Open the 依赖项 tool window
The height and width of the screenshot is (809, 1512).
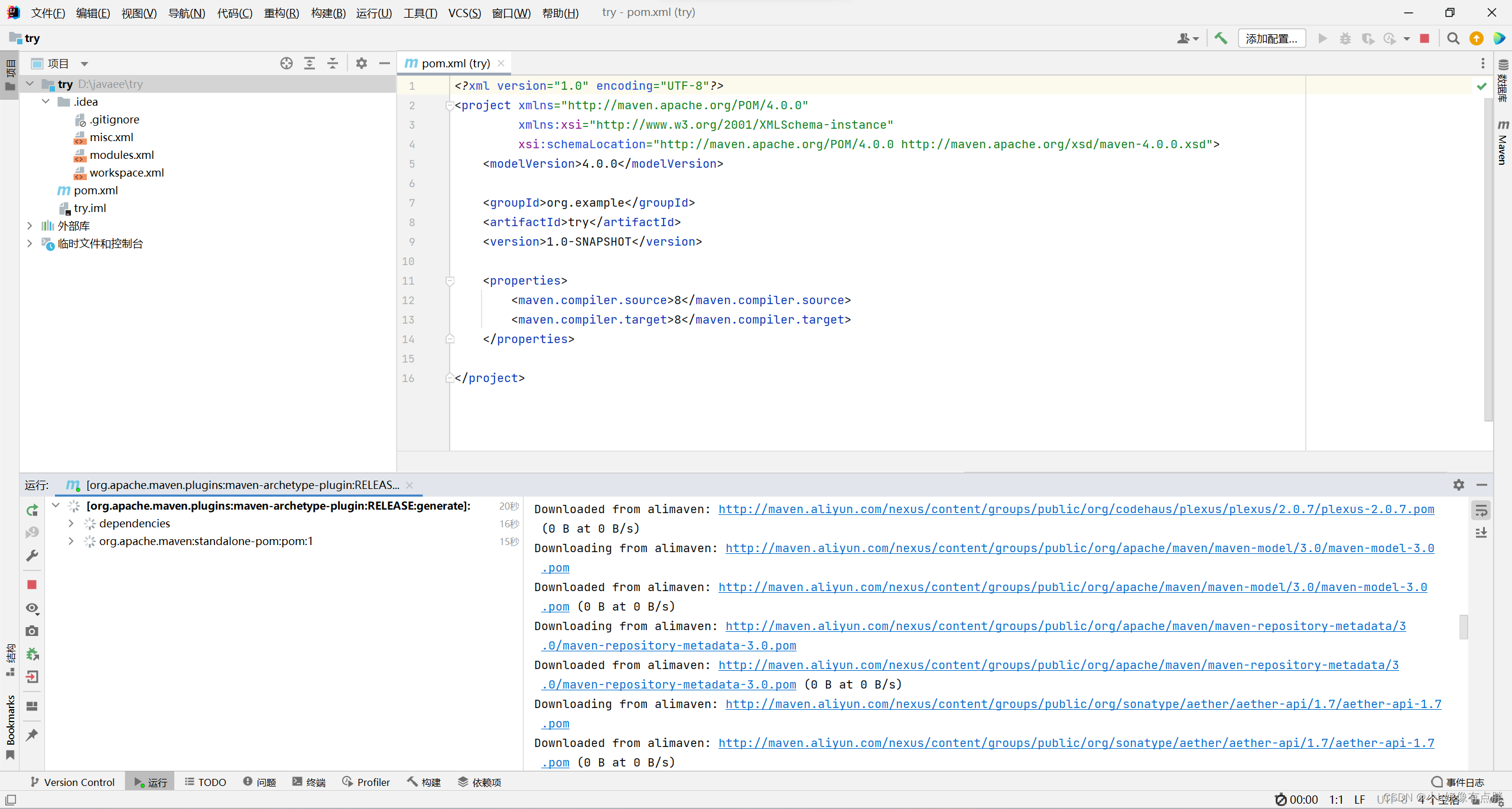(479, 782)
